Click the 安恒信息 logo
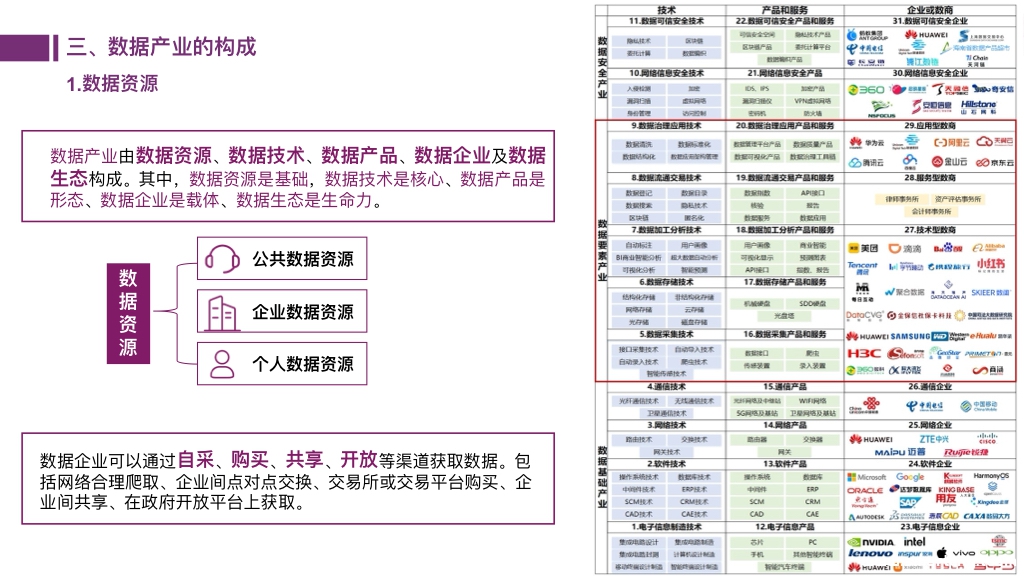Viewport: 1024px width, 576px height. pos(932,105)
